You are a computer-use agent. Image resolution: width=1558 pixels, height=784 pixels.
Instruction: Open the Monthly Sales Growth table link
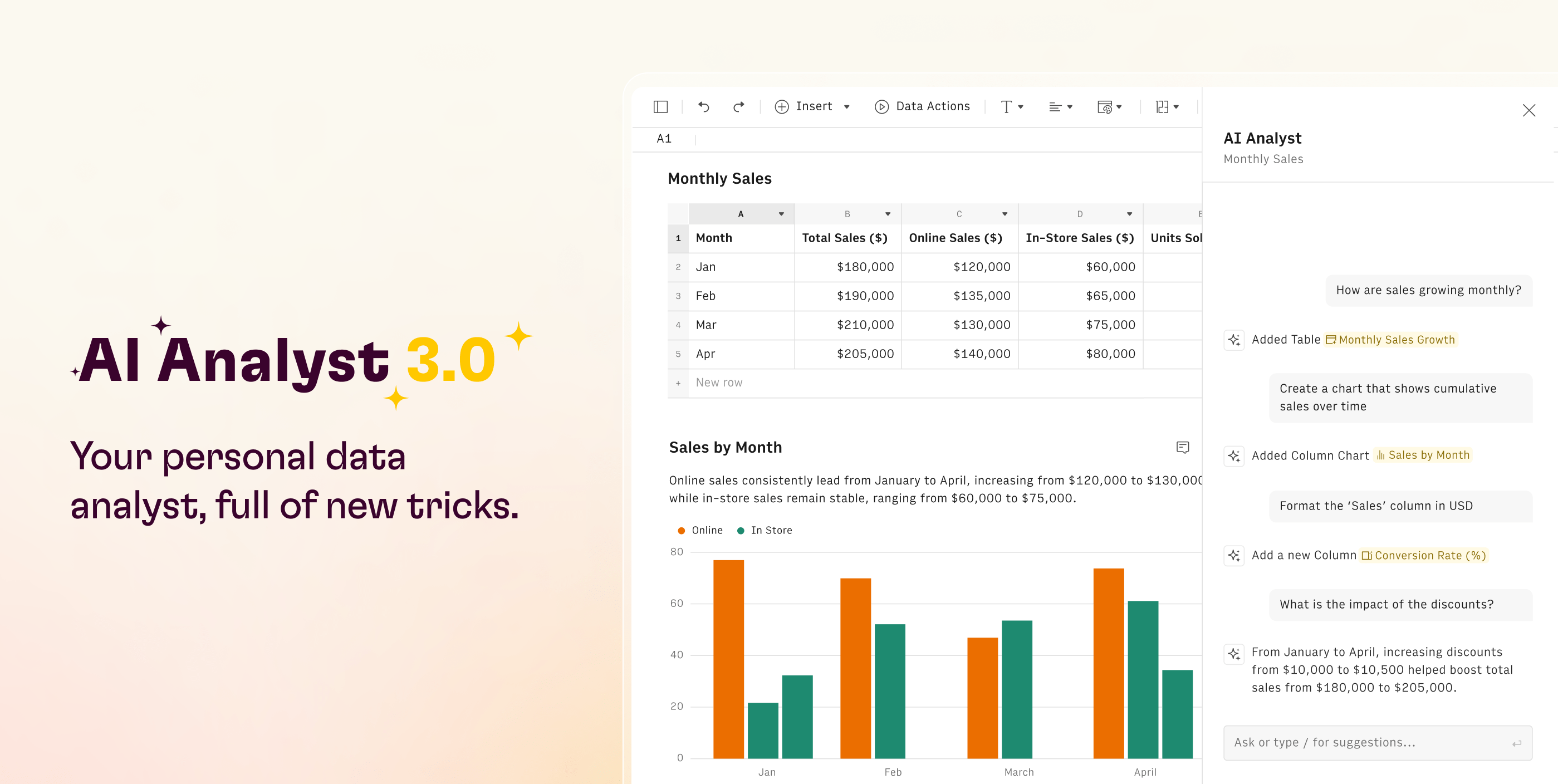point(1390,340)
